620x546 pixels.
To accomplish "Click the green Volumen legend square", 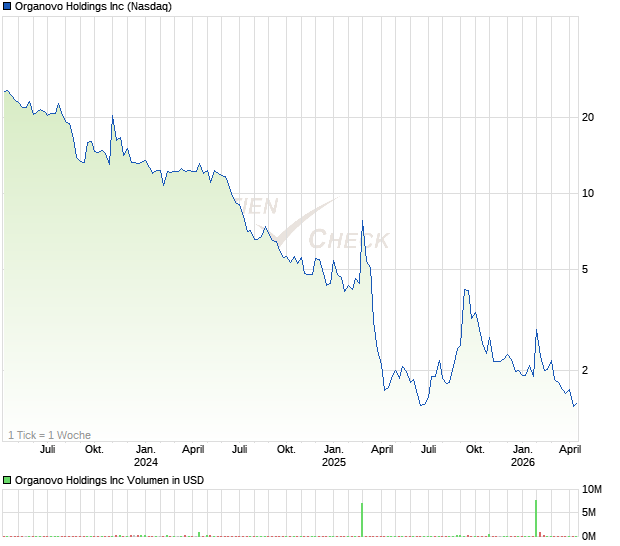I will point(7,480).
